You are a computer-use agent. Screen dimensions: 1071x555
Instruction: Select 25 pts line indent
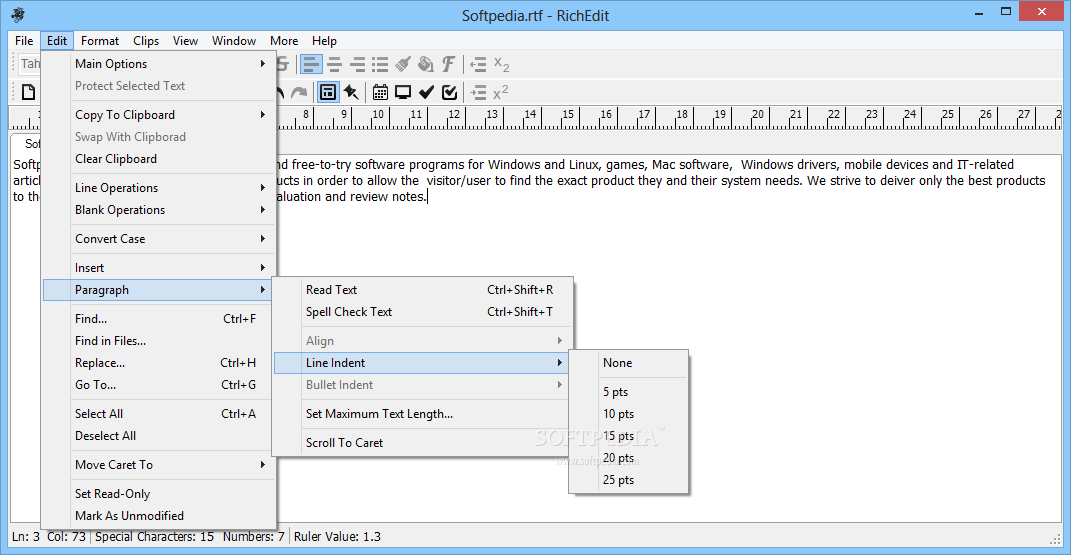[628, 480]
